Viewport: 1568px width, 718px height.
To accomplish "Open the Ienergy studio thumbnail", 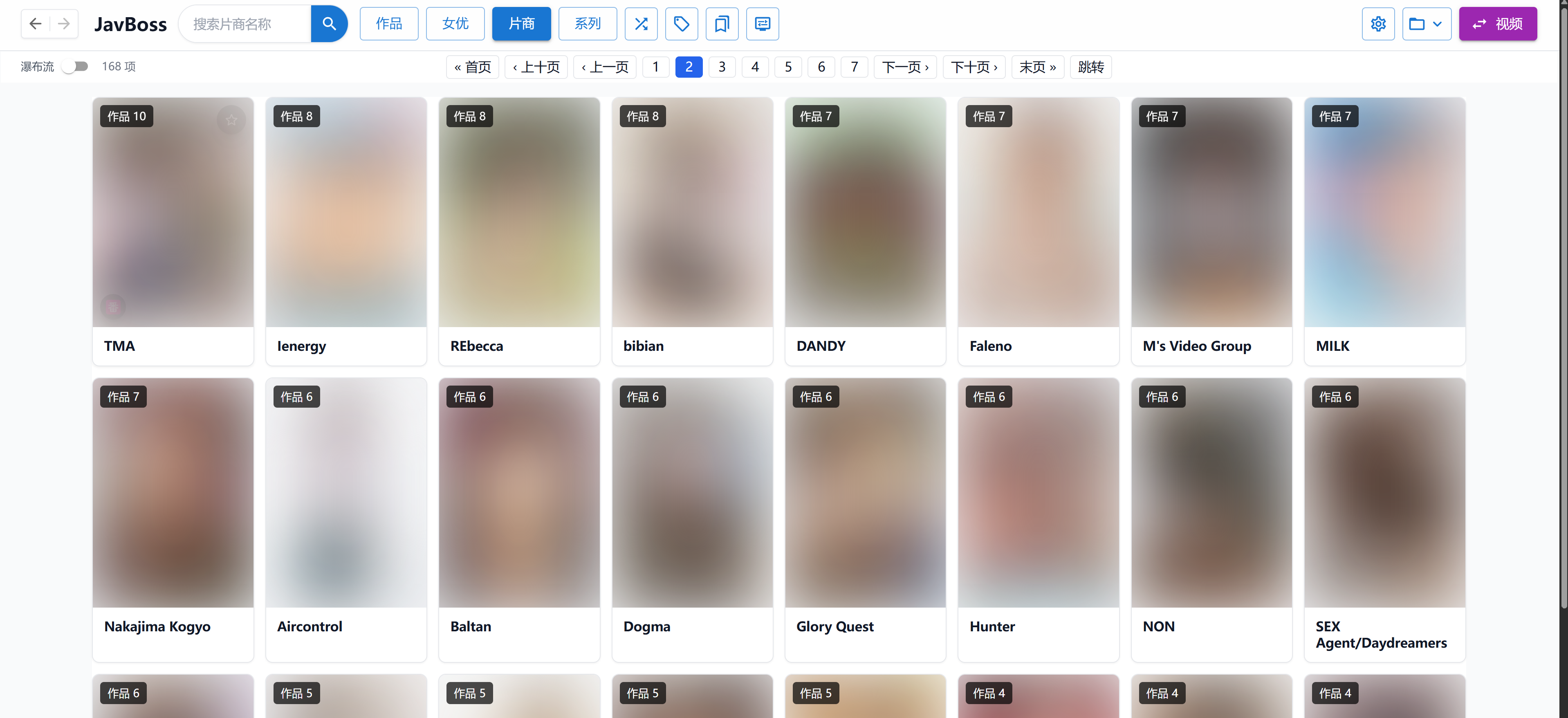I will 346,212.
